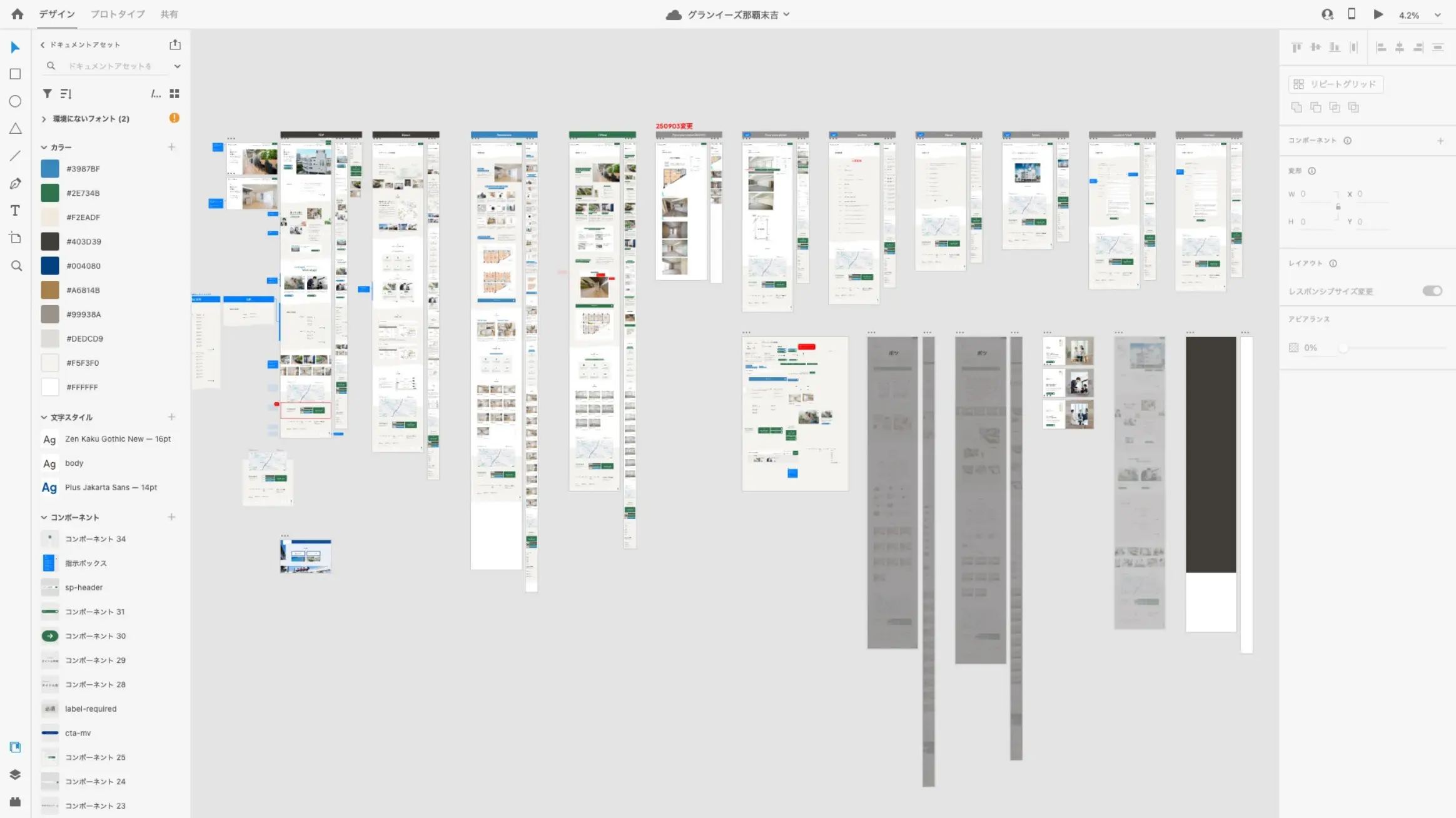This screenshot has width=1456, height=818.
Task: Select the Zoom magnifier tool
Action: (16, 266)
